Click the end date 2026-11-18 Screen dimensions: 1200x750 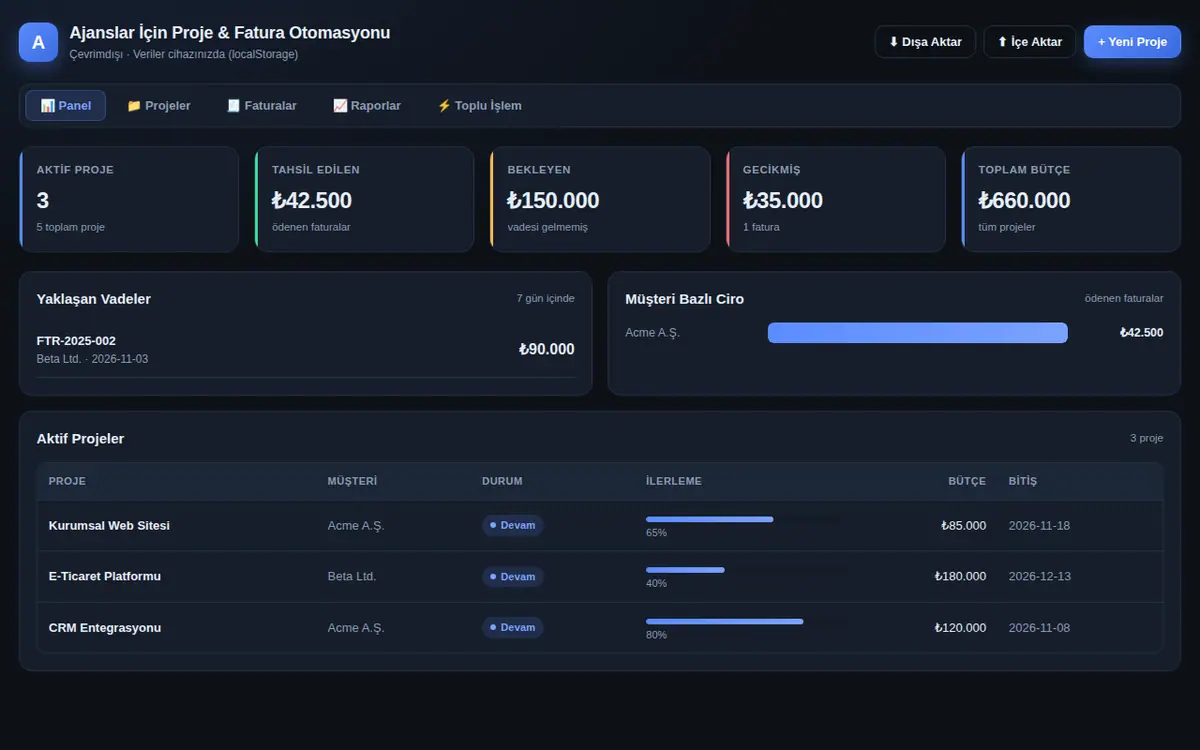click(x=1039, y=526)
